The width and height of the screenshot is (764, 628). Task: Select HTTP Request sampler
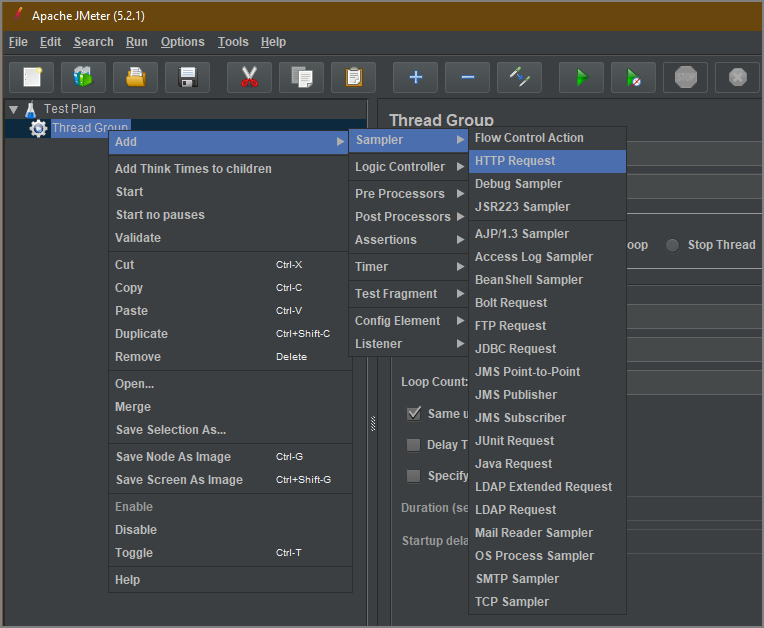pos(548,161)
